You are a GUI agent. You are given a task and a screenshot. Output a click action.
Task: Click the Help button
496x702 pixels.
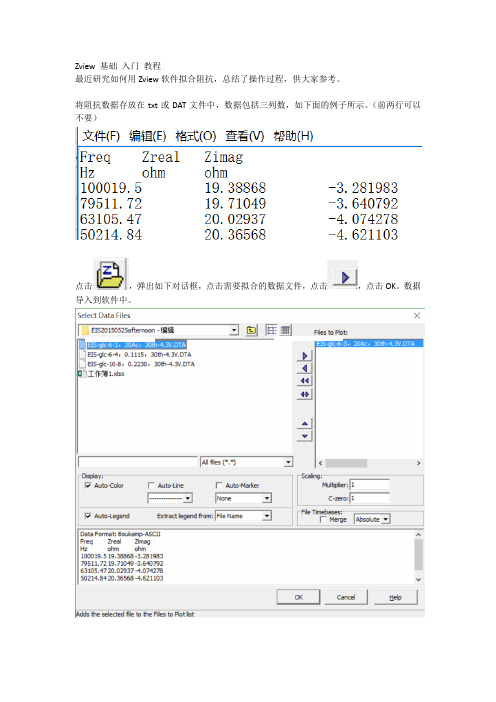point(395,597)
